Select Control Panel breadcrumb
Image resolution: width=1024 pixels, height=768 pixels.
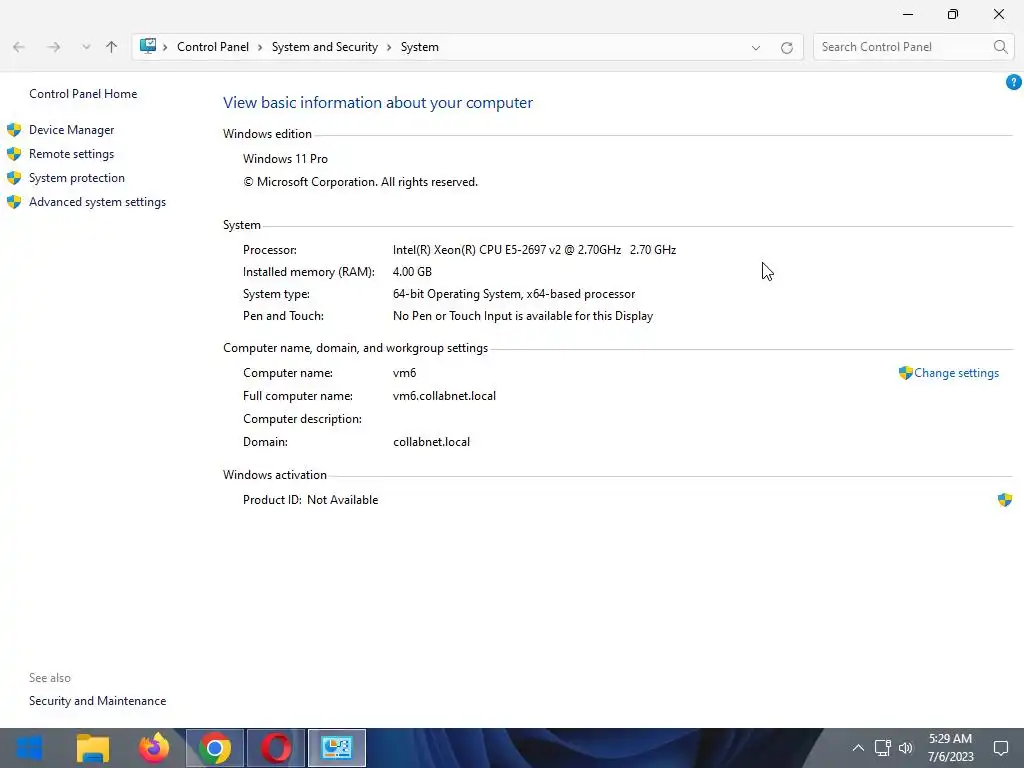click(213, 47)
